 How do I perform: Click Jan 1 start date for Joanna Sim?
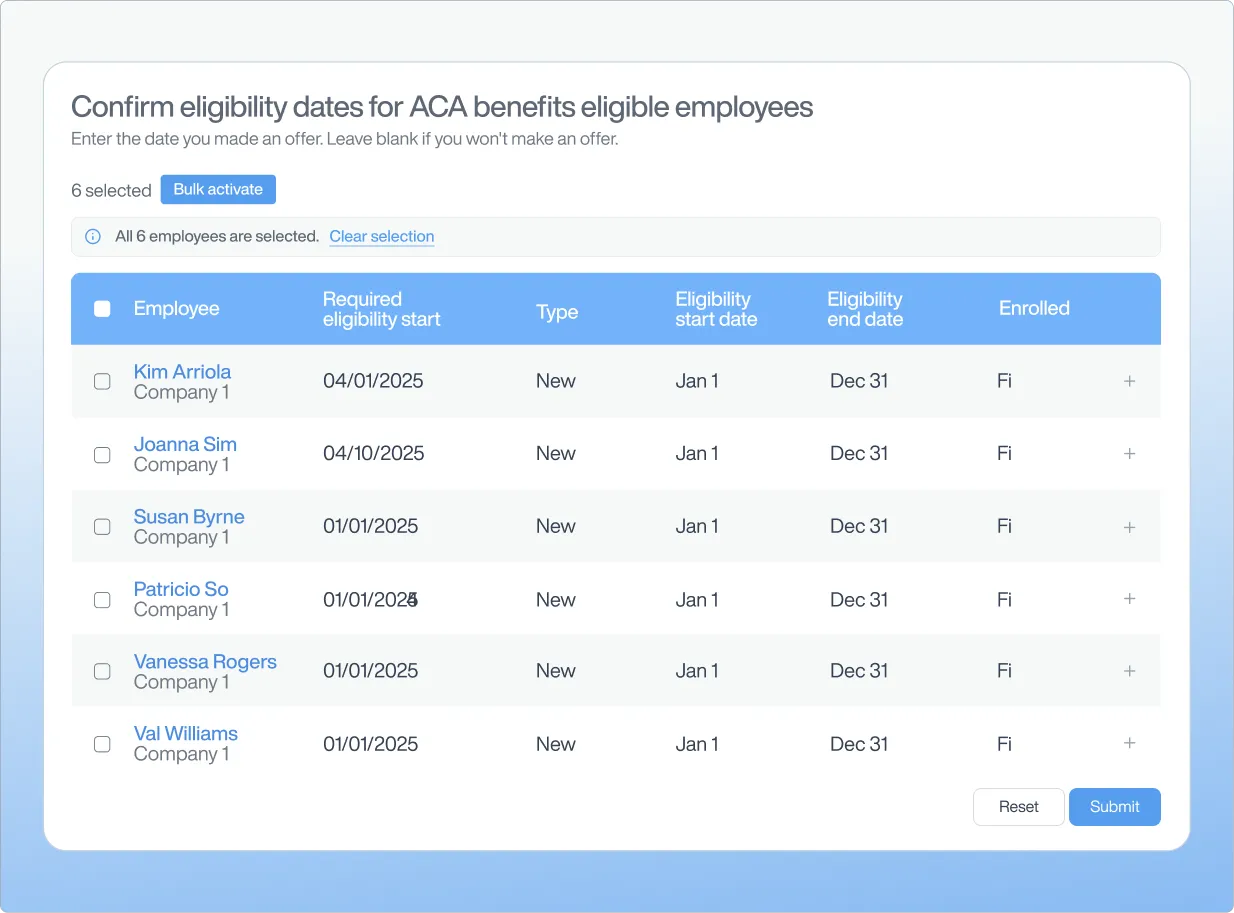[x=697, y=454]
